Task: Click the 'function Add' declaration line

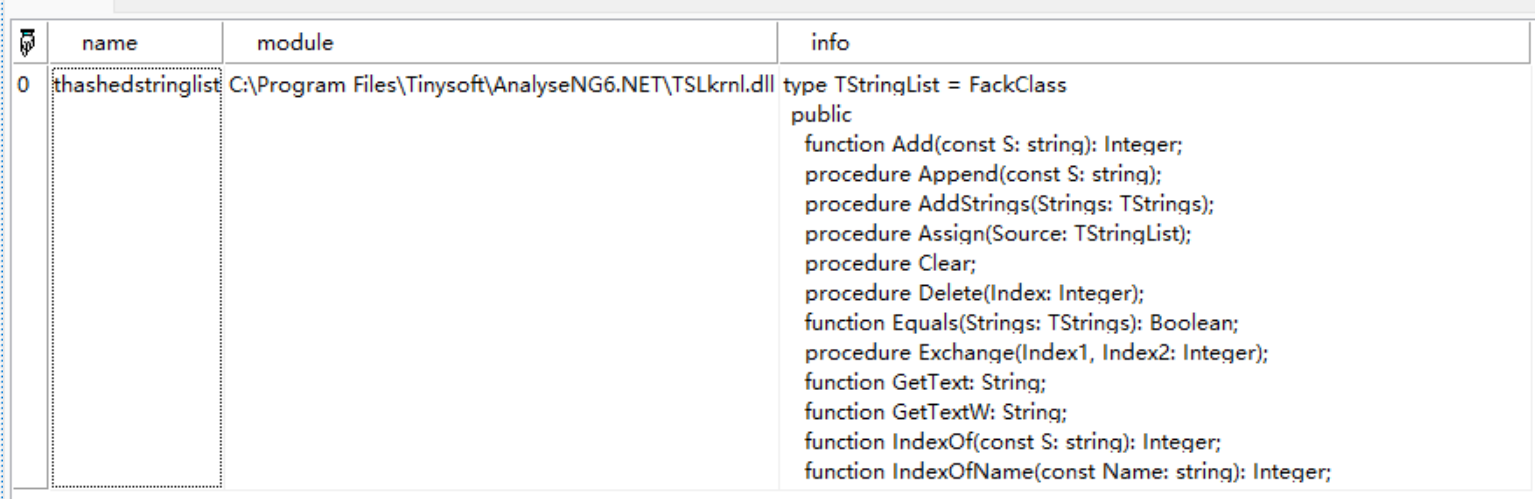Action: [x=994, y=145]
